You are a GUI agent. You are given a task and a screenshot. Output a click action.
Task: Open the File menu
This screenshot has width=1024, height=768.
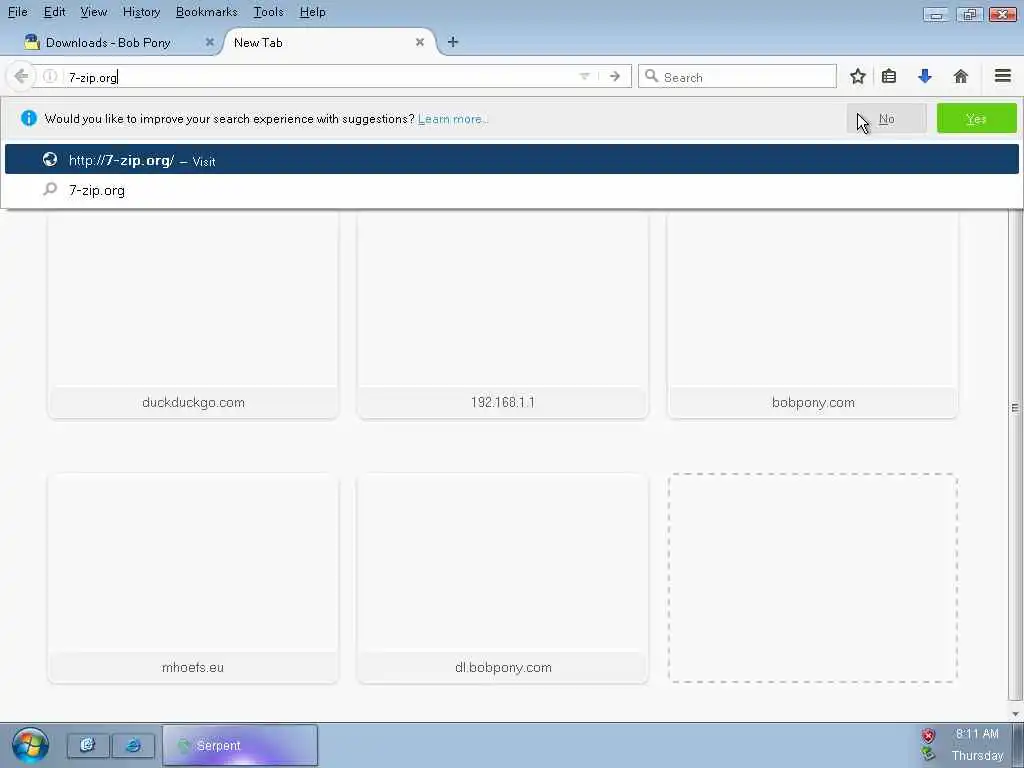click(x=18, y=12)
